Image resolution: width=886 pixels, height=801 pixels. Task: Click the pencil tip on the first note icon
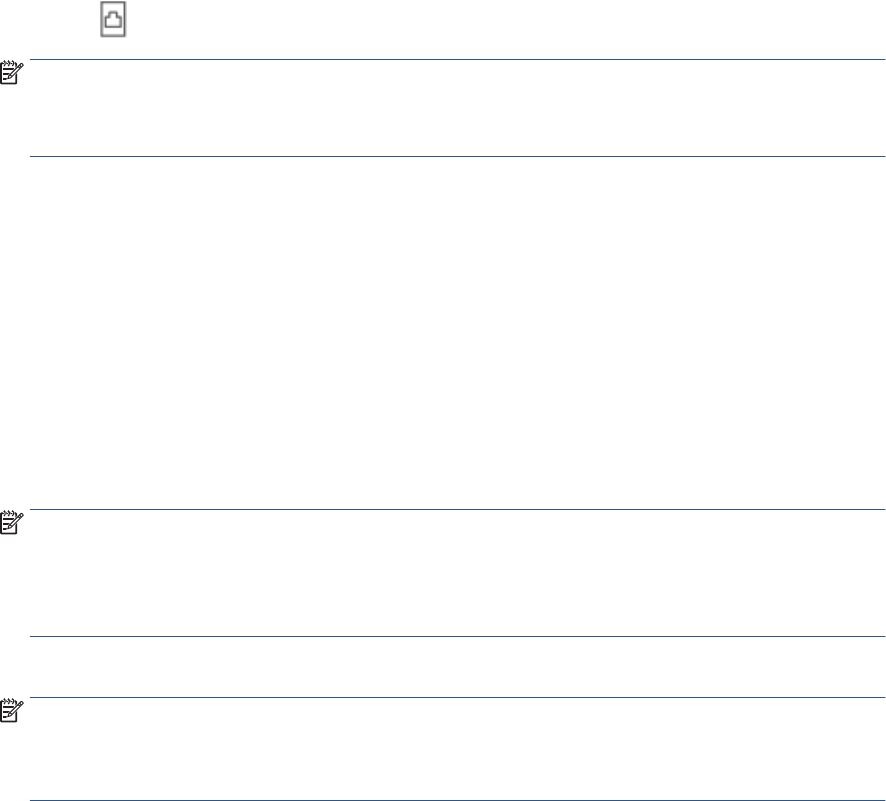coord(8,80)
